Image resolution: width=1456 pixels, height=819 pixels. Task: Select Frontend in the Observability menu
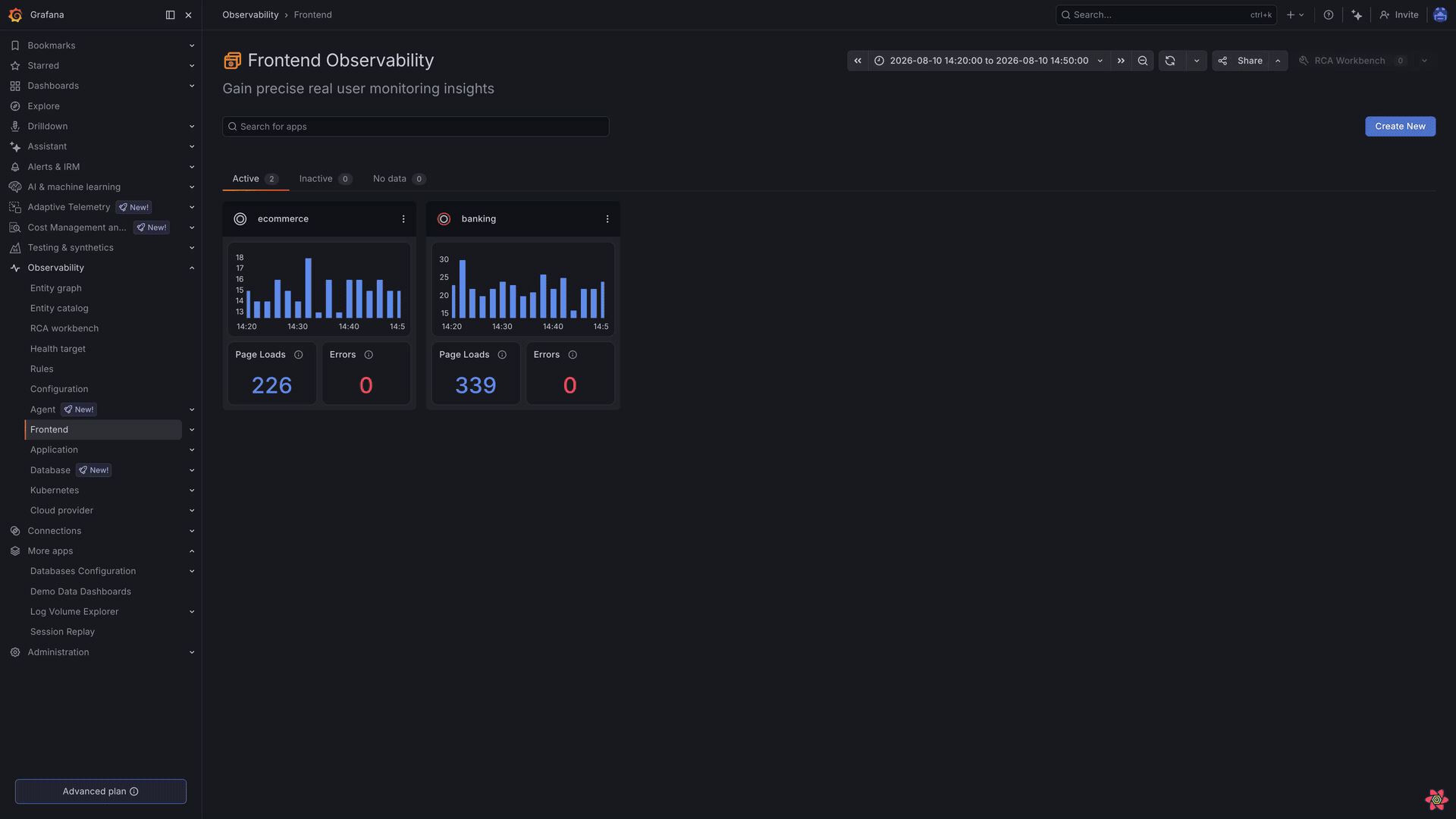[x=103, y=430]
